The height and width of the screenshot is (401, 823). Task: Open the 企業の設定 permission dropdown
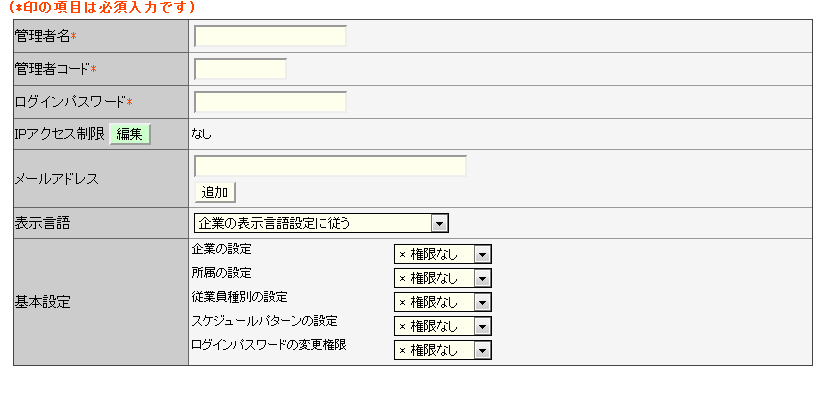(442, 255)
